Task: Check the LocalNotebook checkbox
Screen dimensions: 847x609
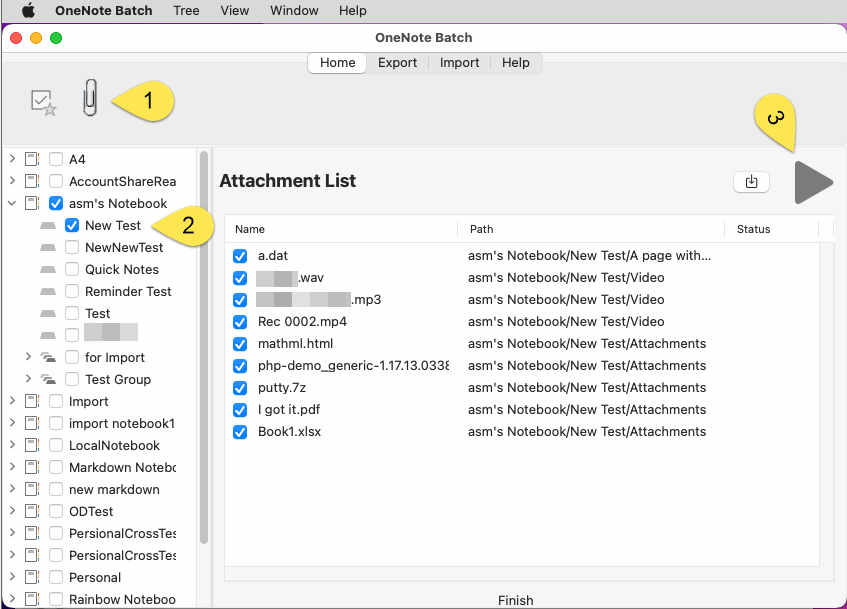Action: [x=56, y=445]
